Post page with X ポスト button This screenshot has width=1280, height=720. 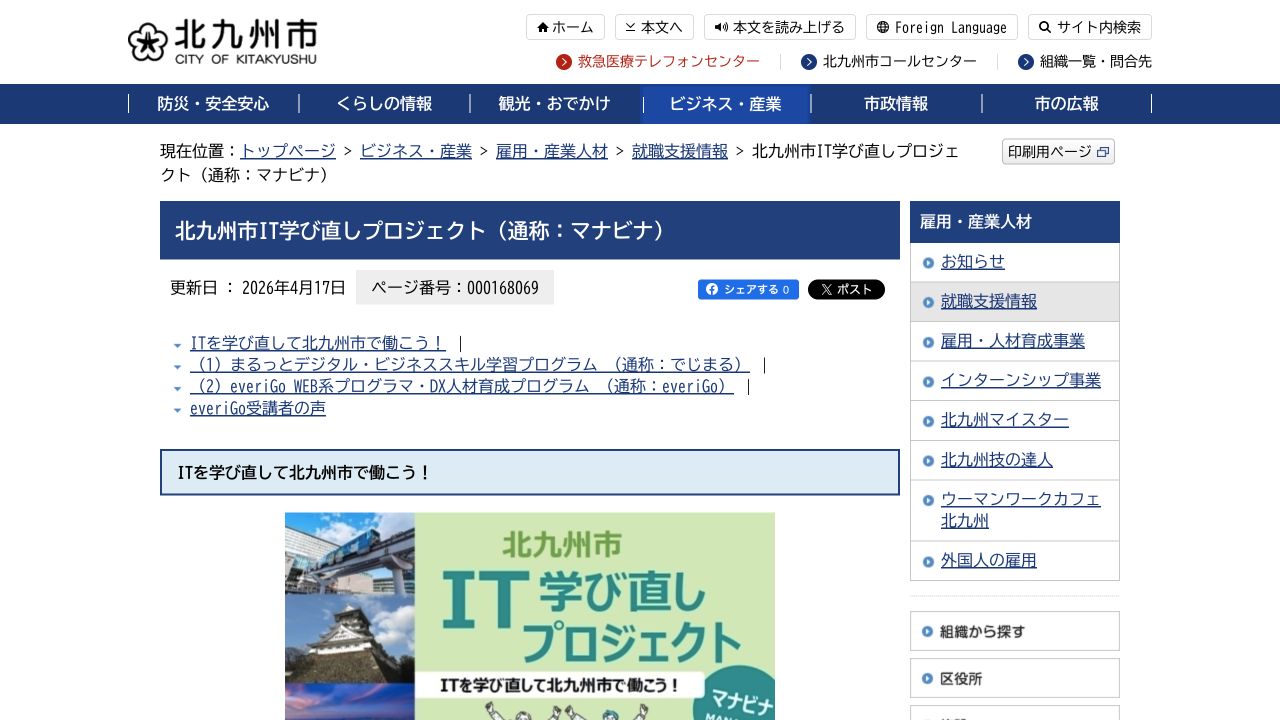coord(846,290)
